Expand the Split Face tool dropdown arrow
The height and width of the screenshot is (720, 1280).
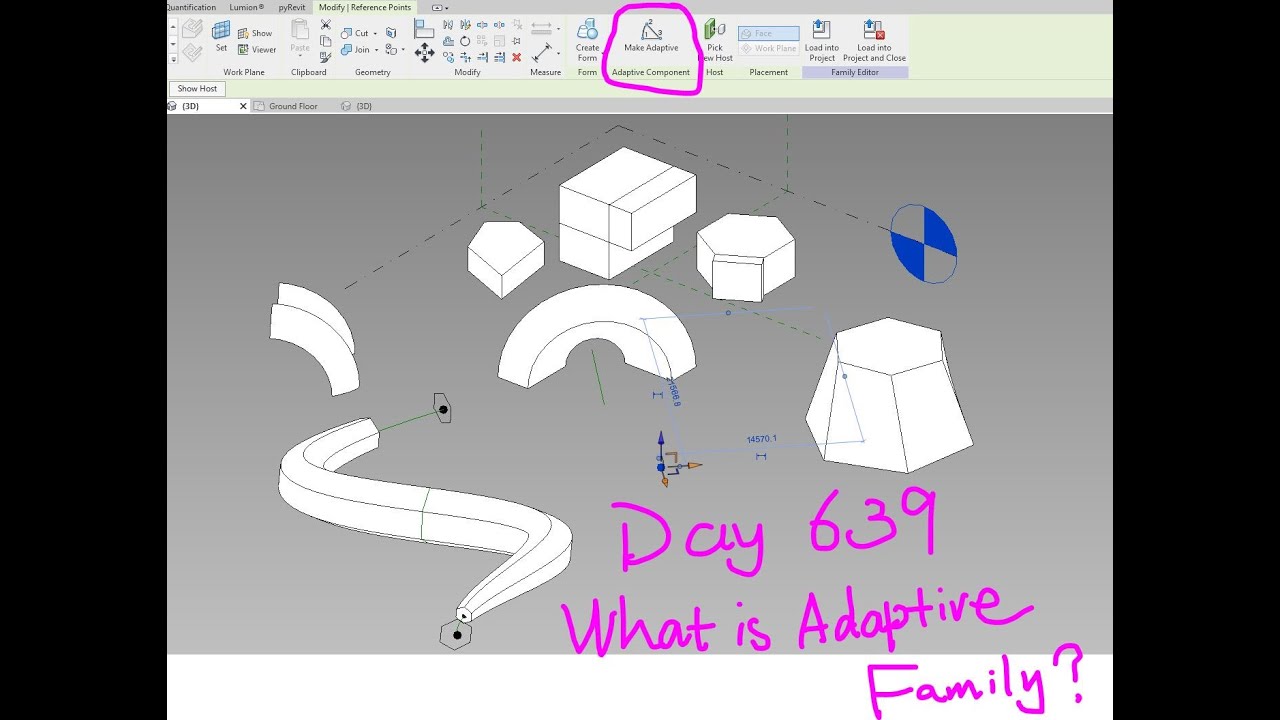[403, 49]
